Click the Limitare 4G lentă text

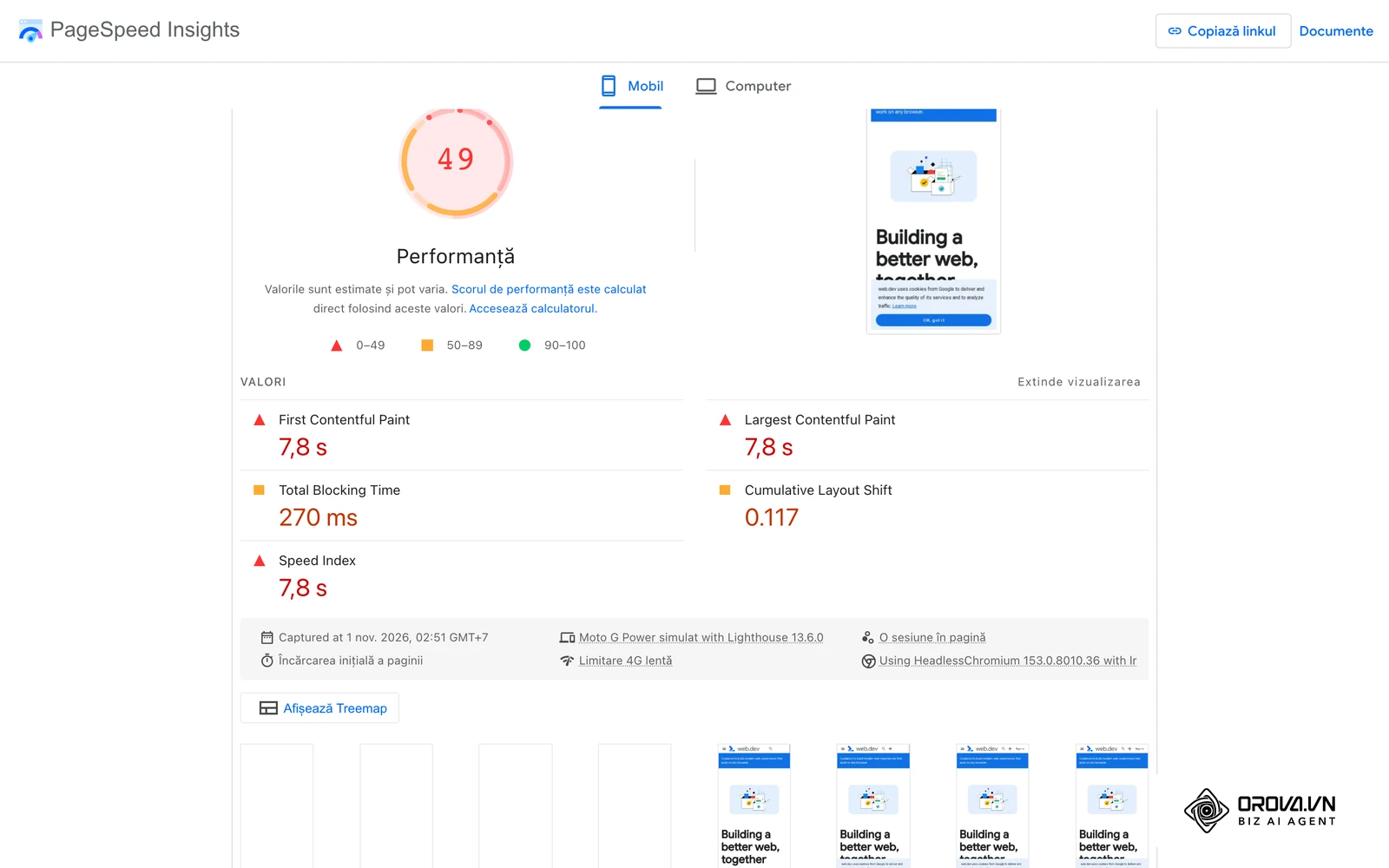[x=625, y=661]
